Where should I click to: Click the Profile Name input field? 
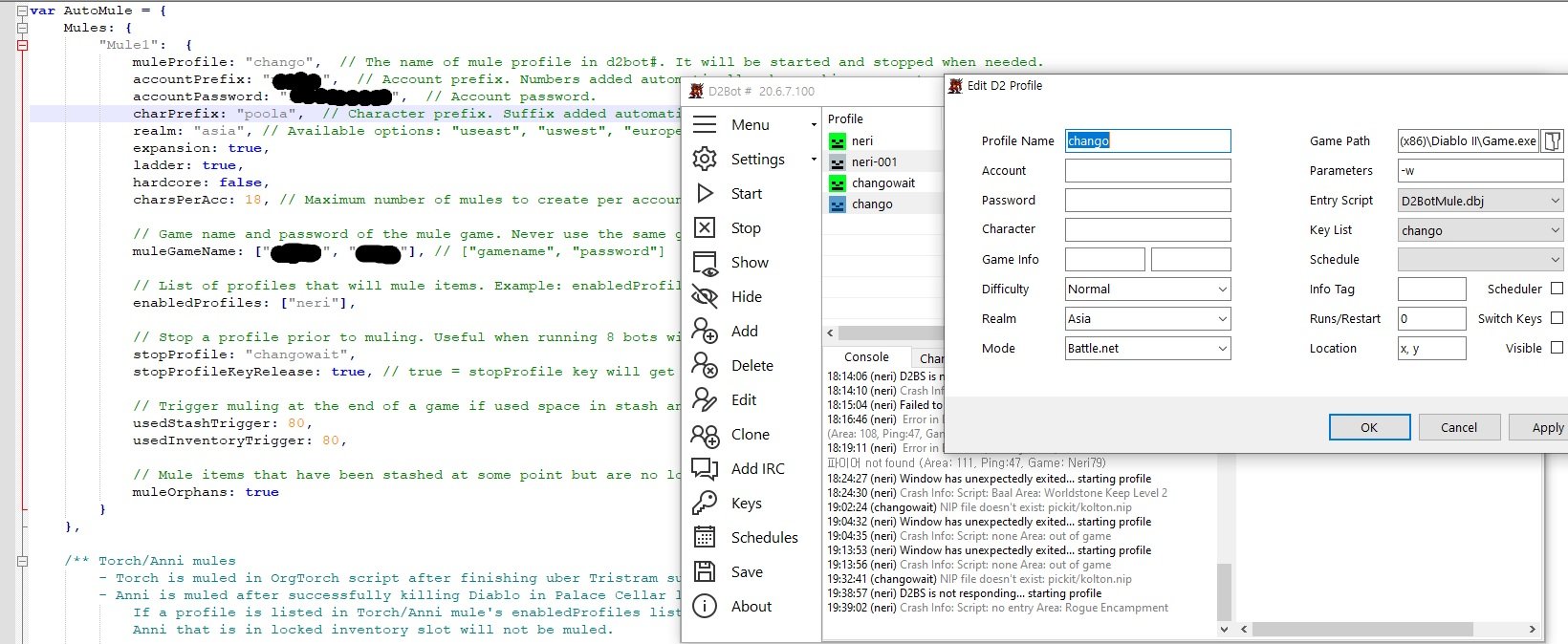[x=1147, y=141]
